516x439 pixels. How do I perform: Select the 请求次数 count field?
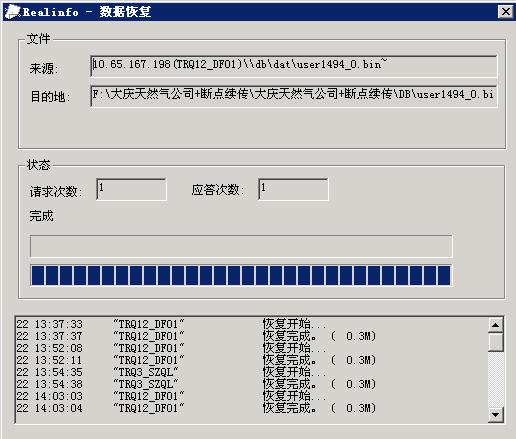click(x=131, y=189)
